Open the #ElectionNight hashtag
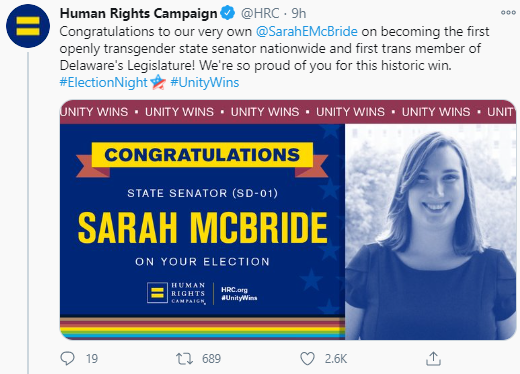This screenshot has width=520, height=374. [103, 82]
